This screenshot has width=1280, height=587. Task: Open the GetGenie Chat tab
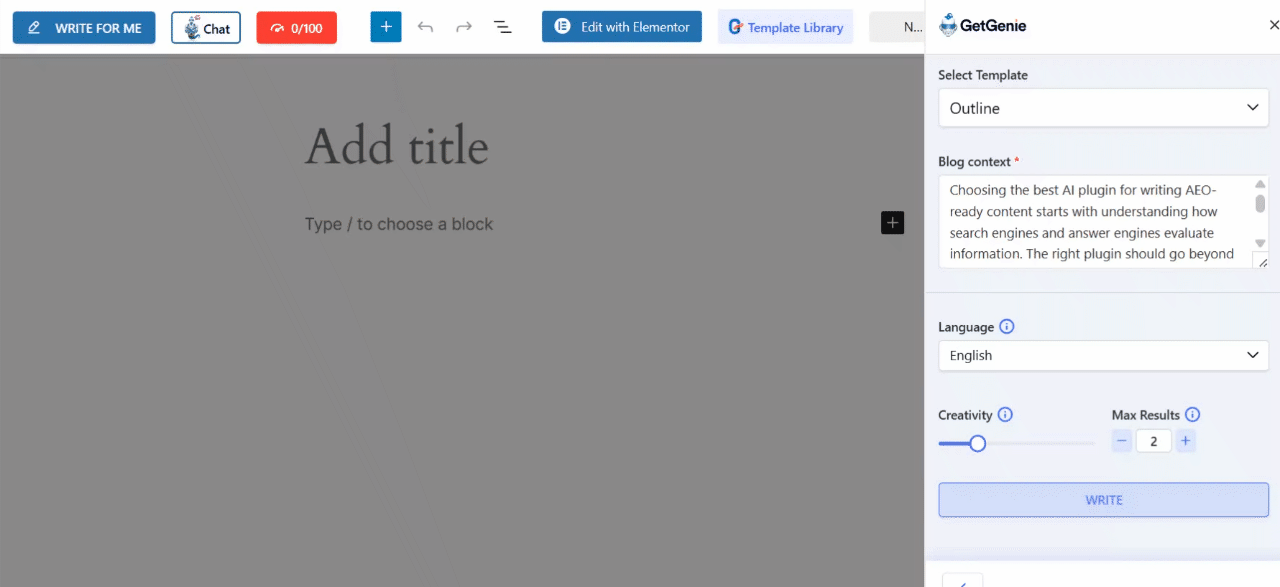click(206, 27)
